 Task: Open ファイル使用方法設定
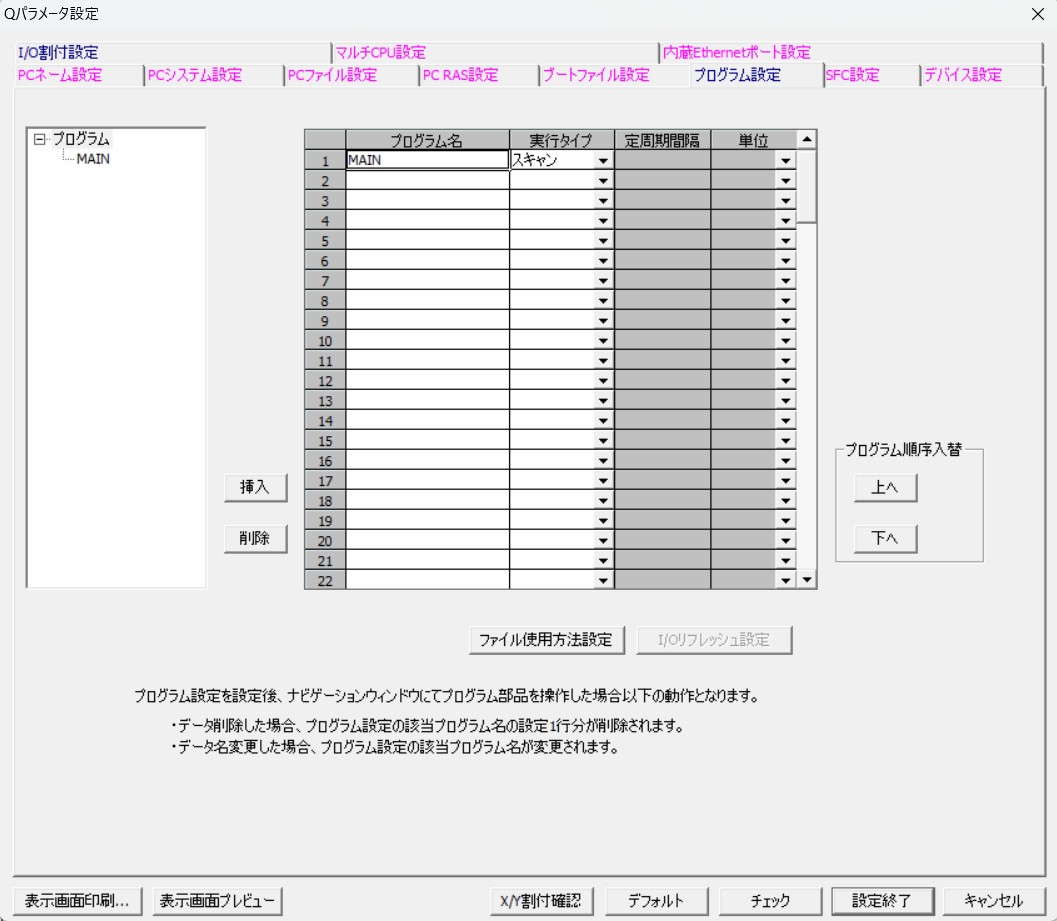(546, 640)
